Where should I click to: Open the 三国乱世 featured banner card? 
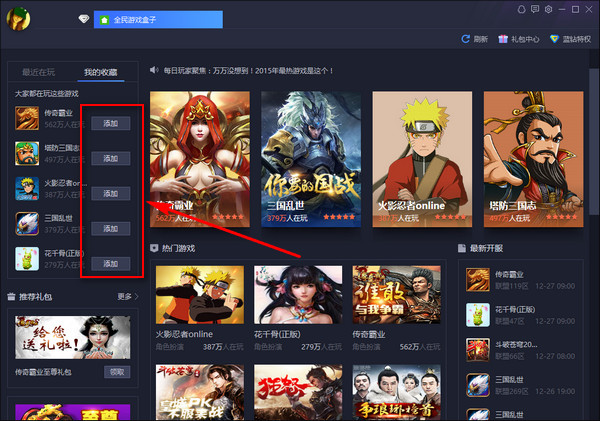point(311,159)
